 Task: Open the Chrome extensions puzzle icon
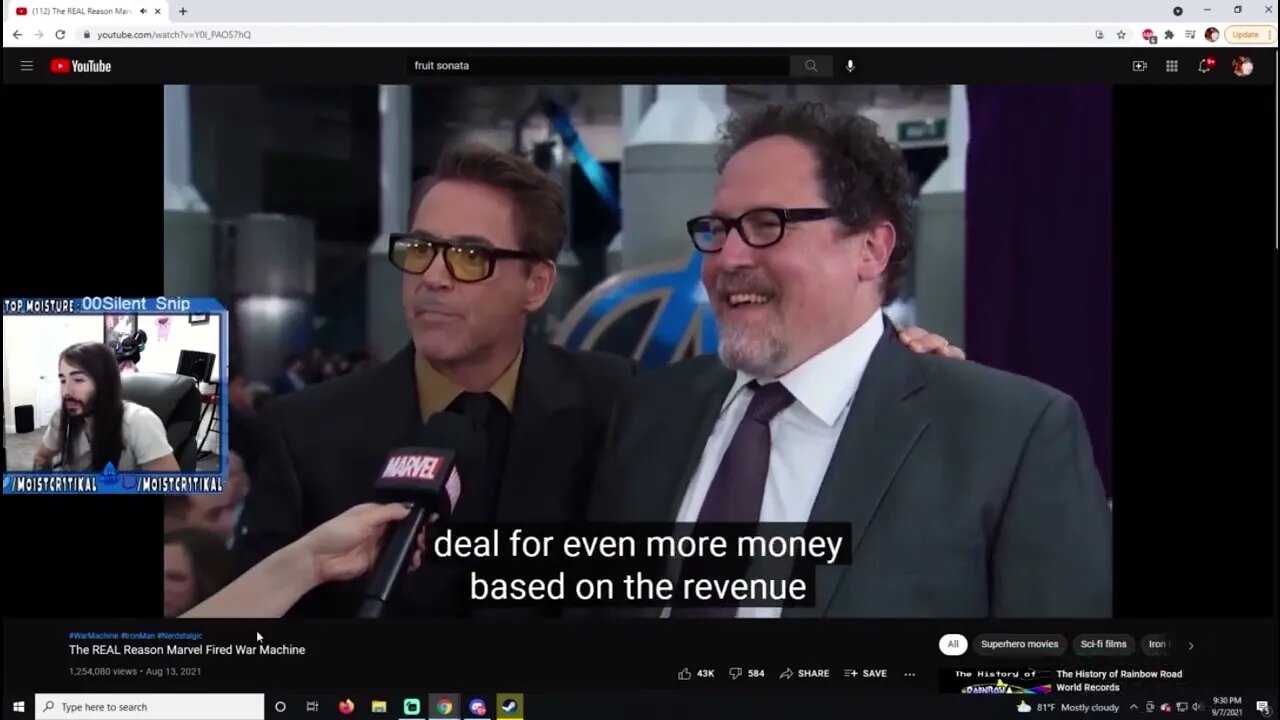1169,34
